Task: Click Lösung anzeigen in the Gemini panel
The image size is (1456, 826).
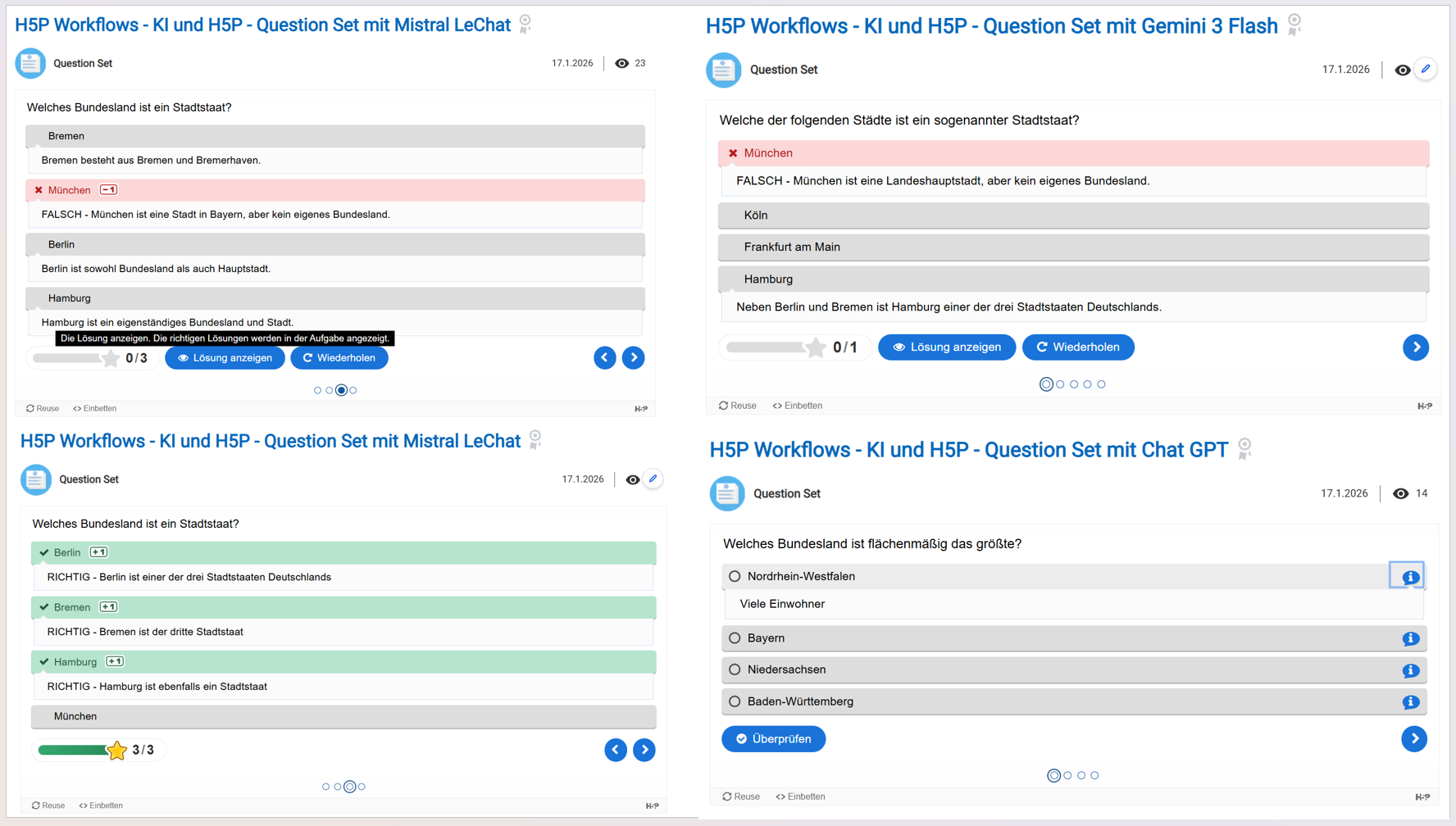Action: [946, 347]
